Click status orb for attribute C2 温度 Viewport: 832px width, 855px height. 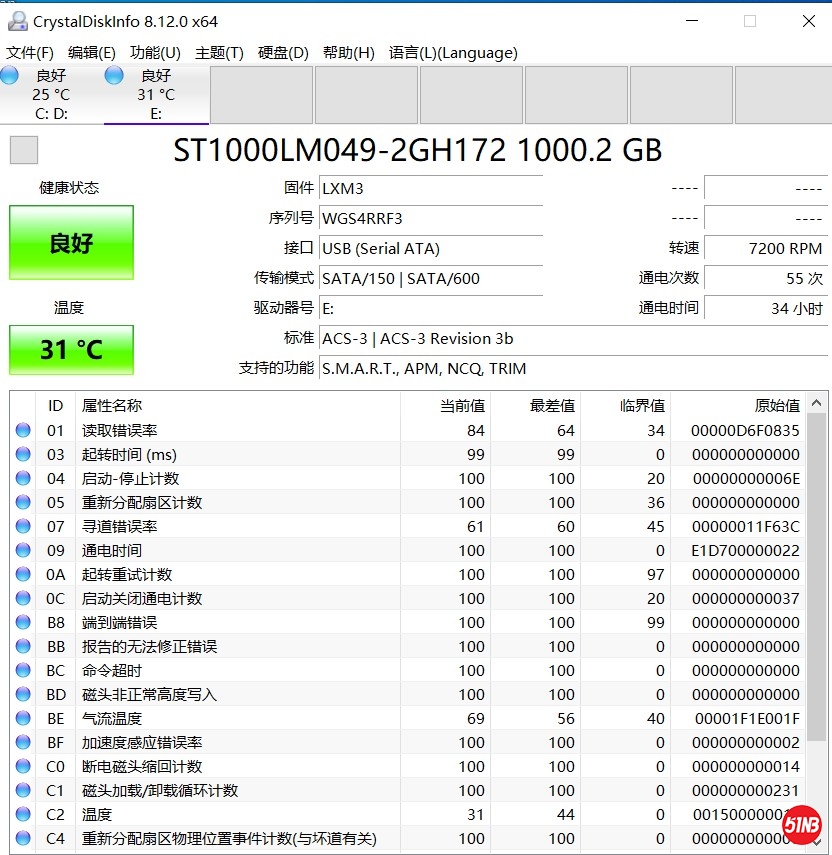(x=23, y=815)
